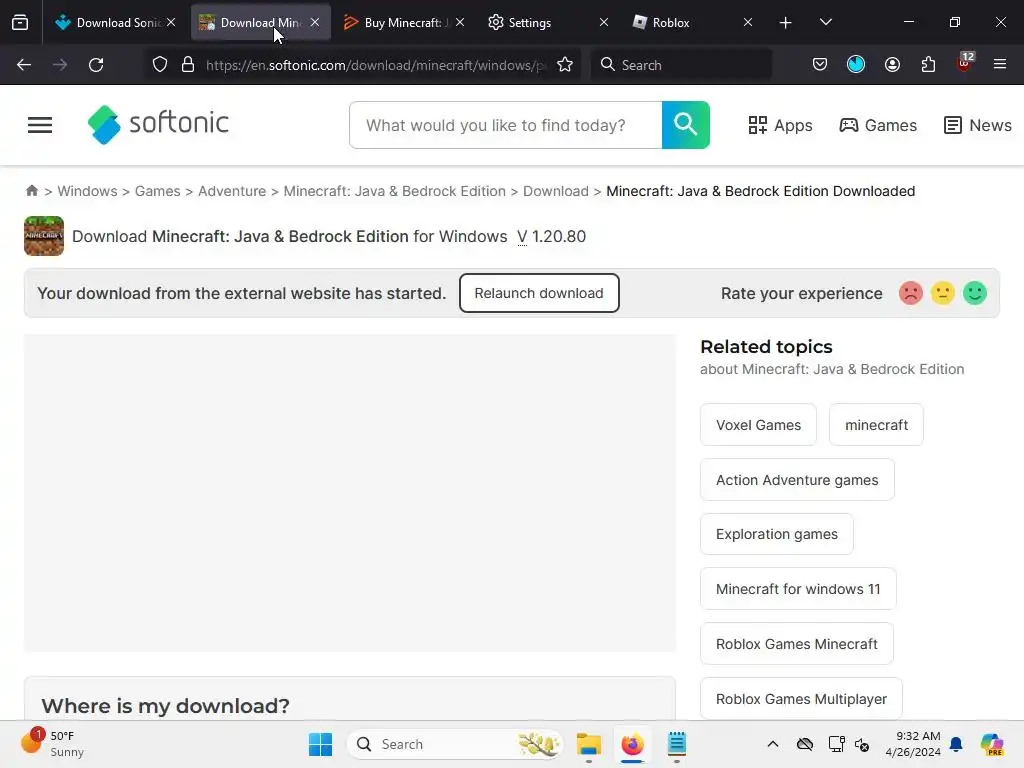Open Action Adventure games topic

point(797,479)
